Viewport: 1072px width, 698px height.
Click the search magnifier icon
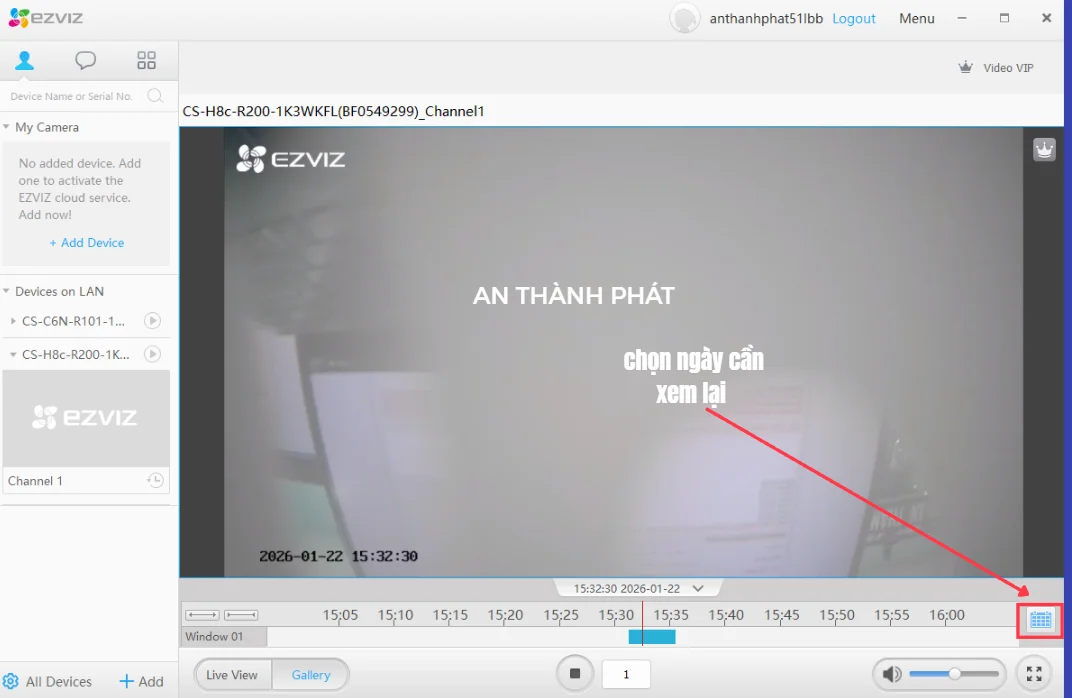pos(156,95)
